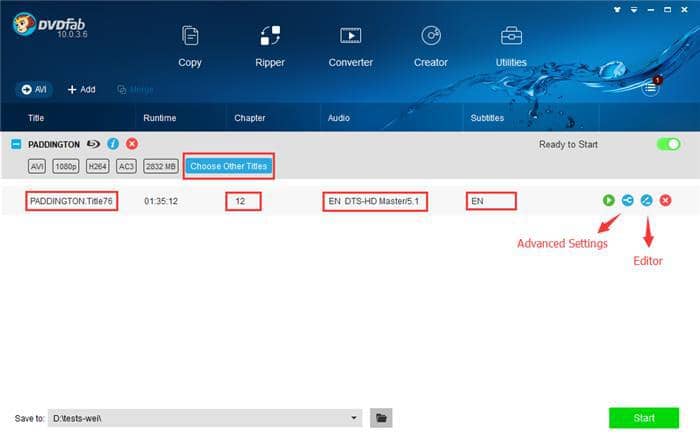Select the Creator module
This screenshot has width=700, height=436.
[430, 47]
